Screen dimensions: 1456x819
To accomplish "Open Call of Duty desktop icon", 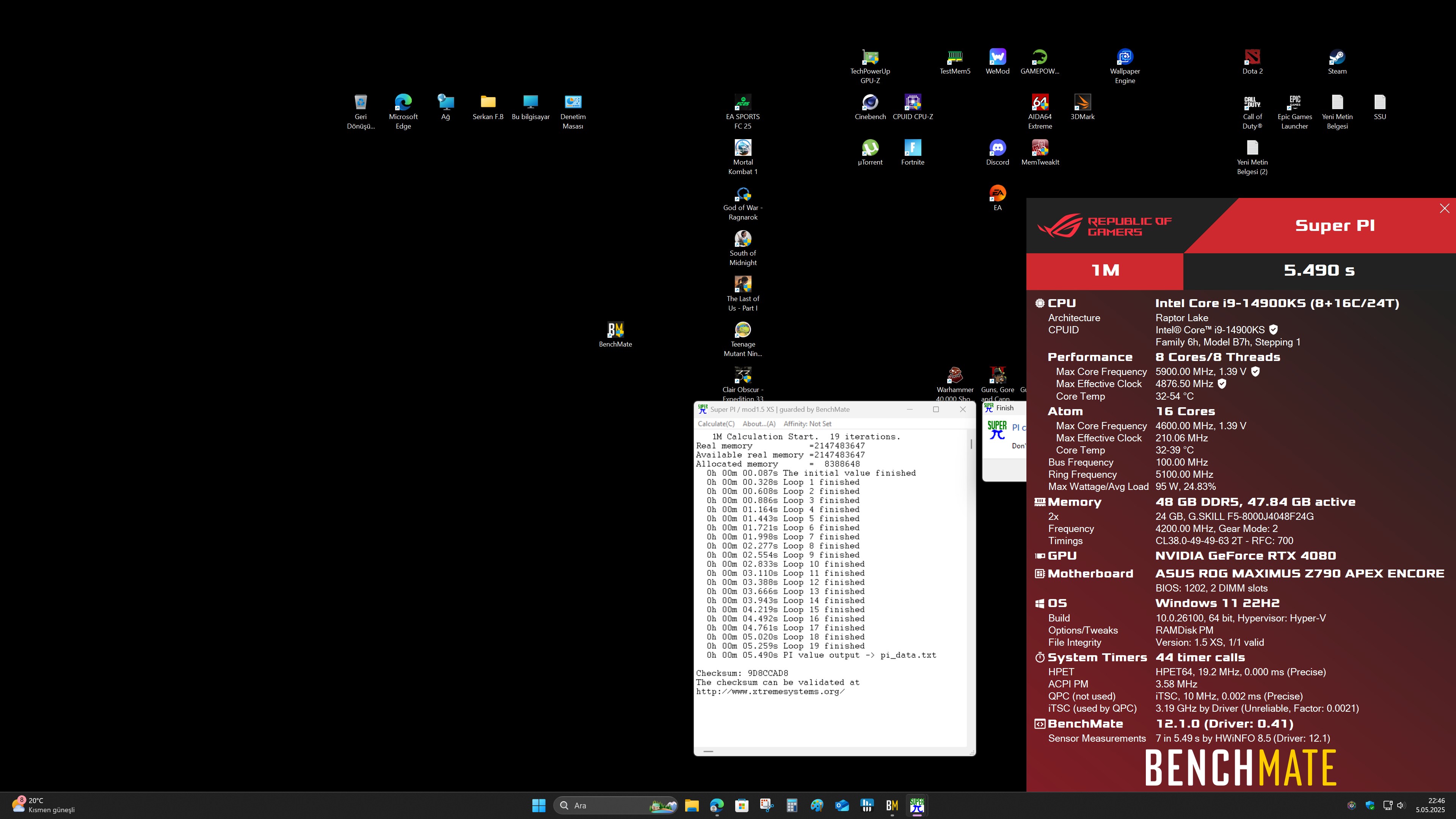I will pos(1252,112).
